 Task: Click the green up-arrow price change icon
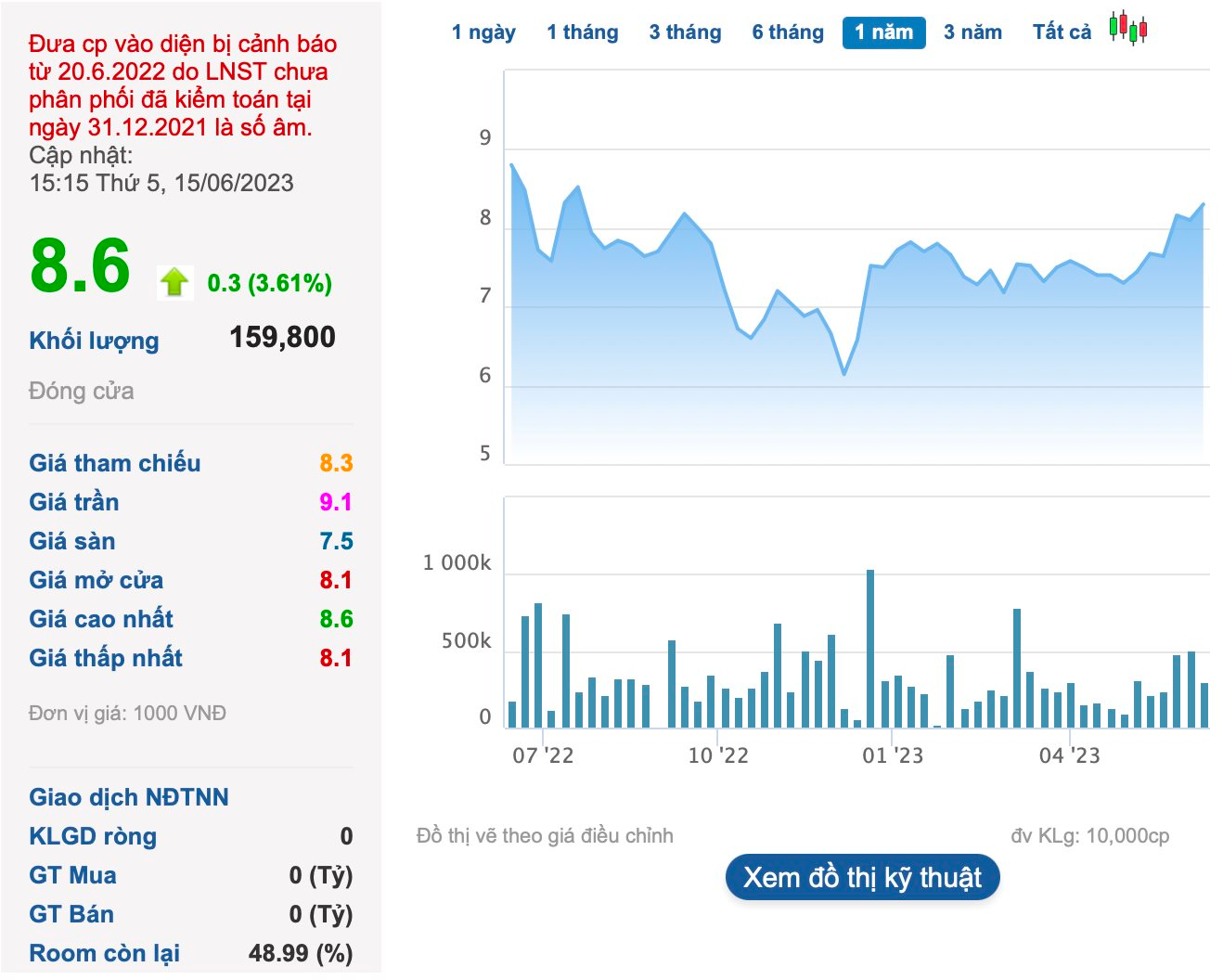click(x=174, y=282)
